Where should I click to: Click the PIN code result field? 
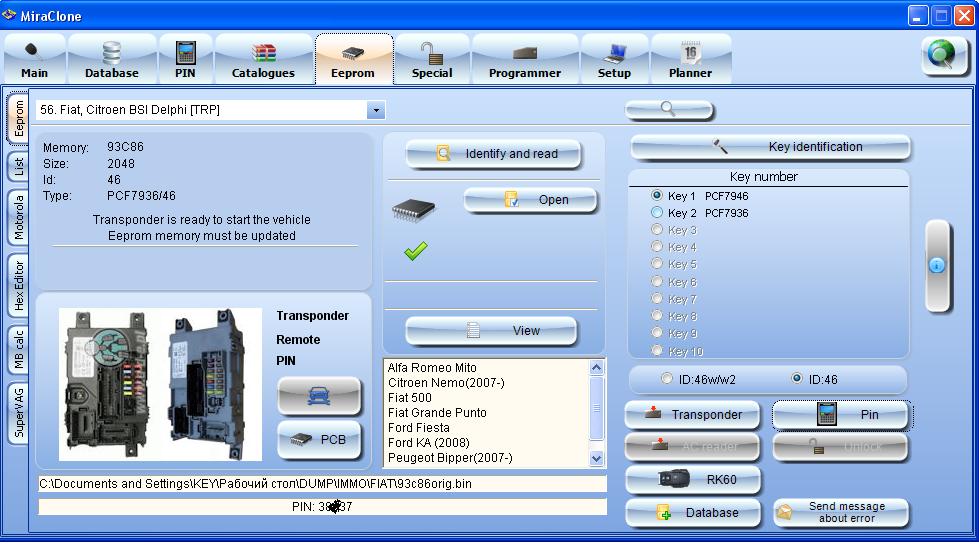pyautogui.click(x=322, y=507)
